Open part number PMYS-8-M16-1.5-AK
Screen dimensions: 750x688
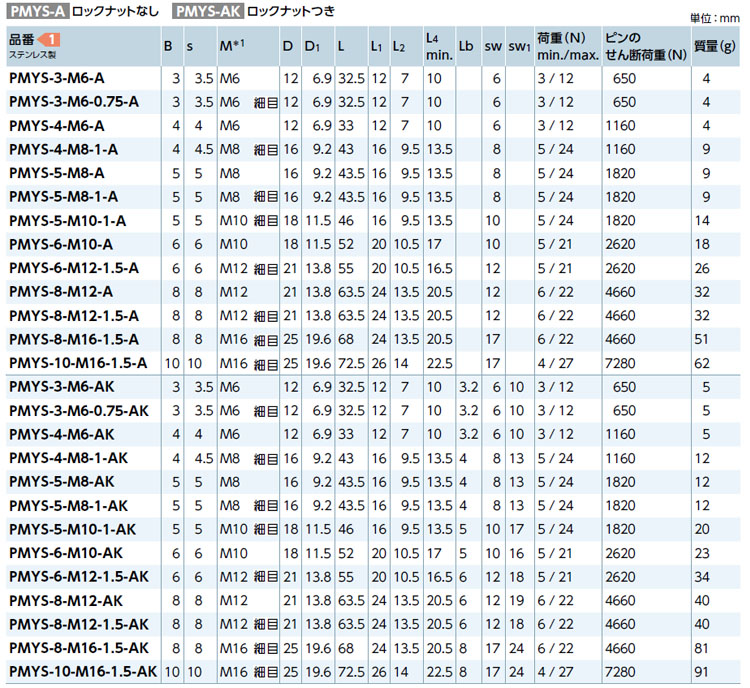point(78,647)
